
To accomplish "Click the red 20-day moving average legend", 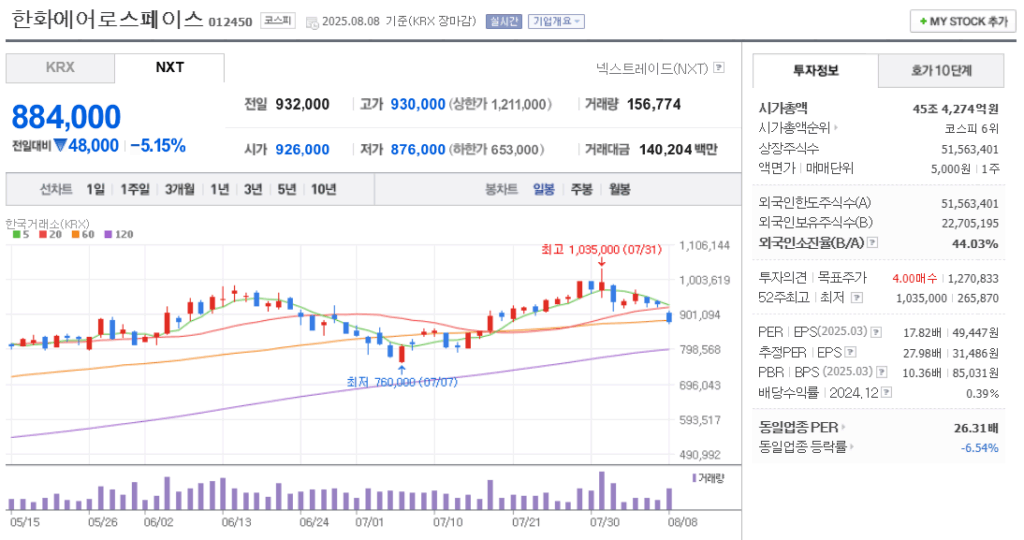I will (50, 234).
